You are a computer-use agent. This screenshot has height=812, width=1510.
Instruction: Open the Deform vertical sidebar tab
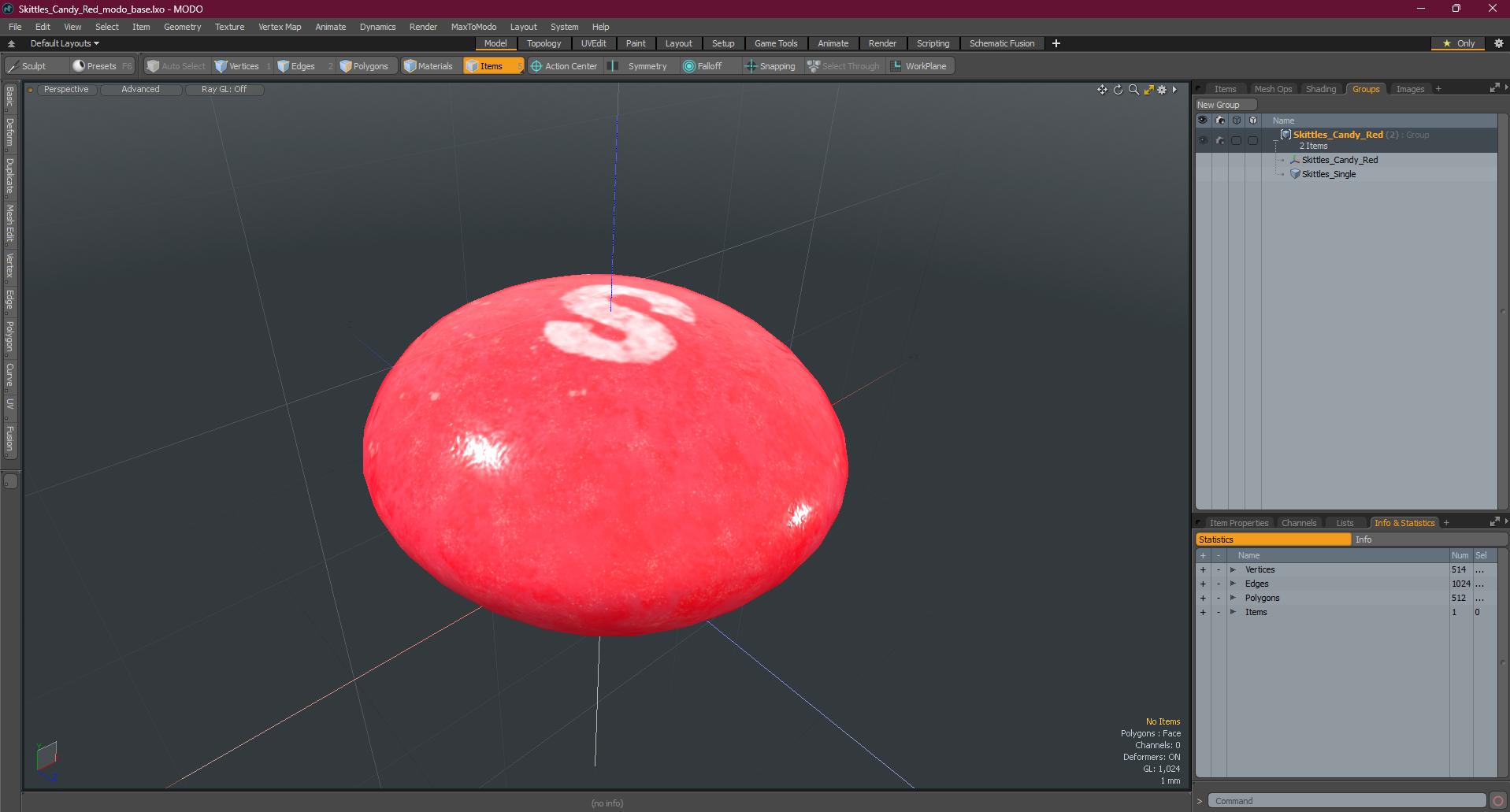(x=10, y=133)
